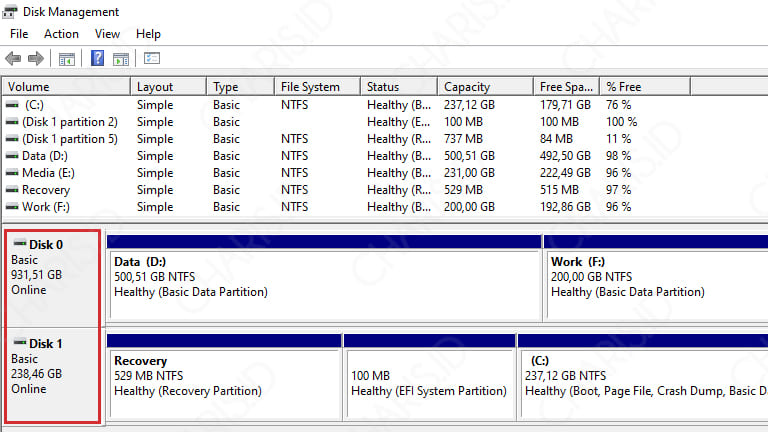Select the (C:) volume name in list
Image resolution: width=768 pixels, height=432 pixels.
click(x=34, y=105)
